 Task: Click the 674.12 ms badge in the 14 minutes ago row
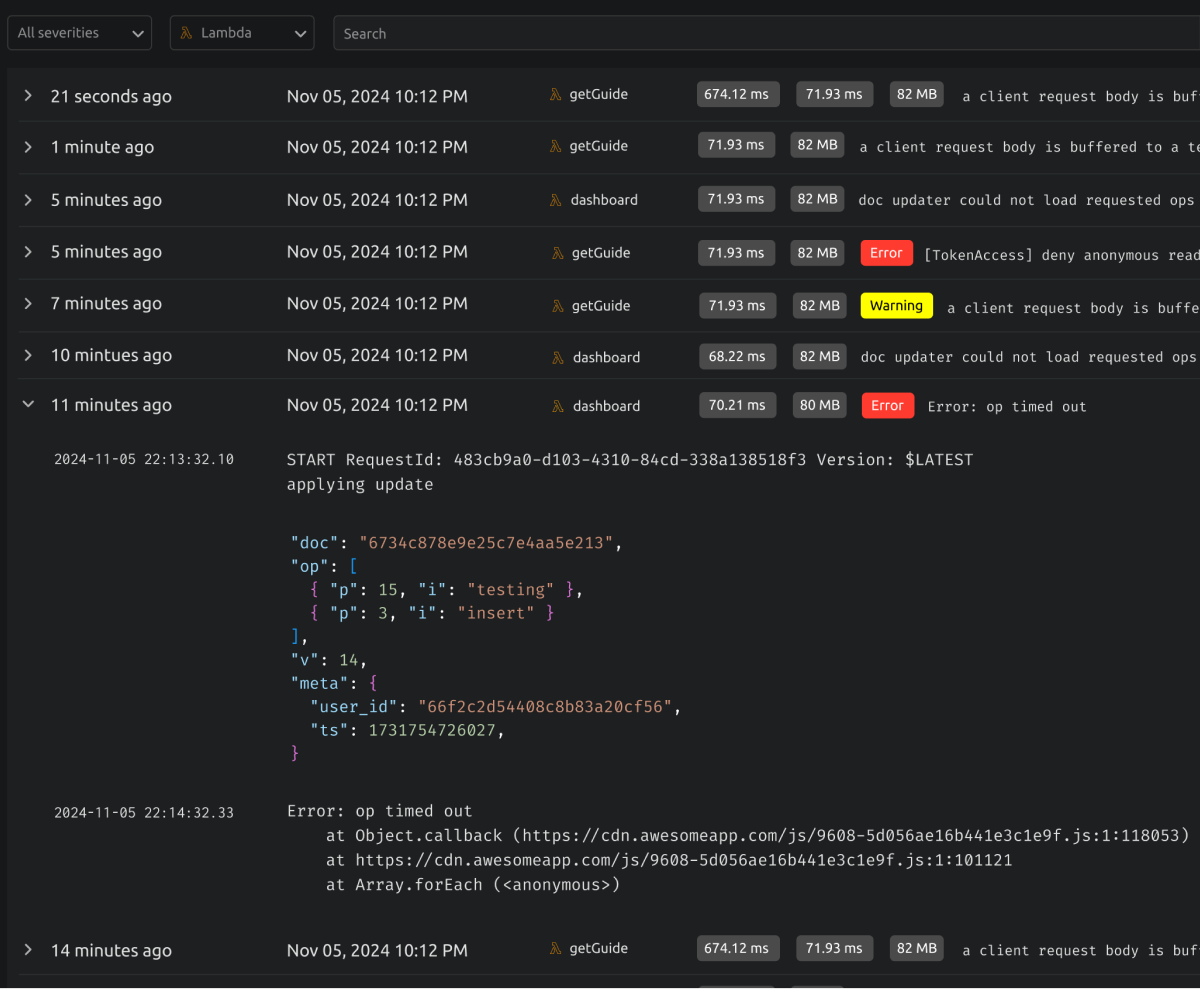click(x=737, y=948)
